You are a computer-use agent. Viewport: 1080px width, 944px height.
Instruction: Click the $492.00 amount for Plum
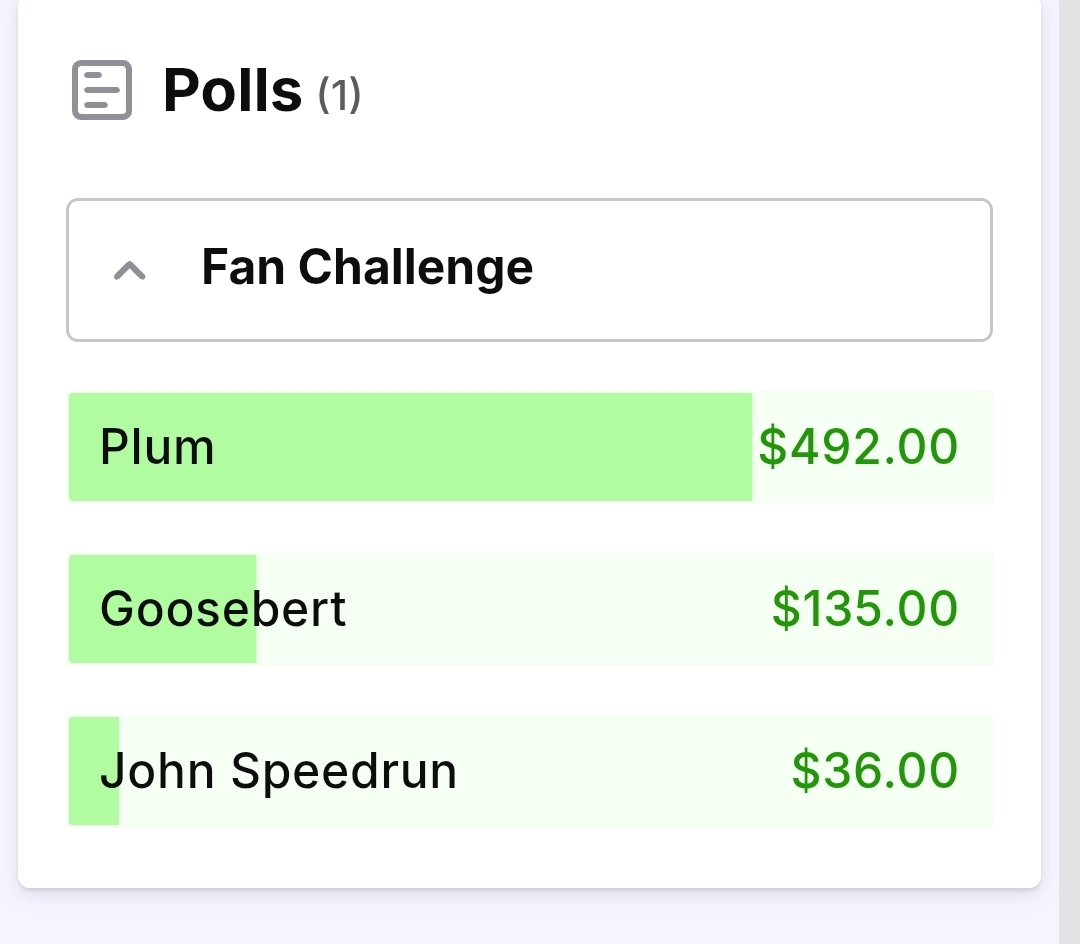(858, 447)
